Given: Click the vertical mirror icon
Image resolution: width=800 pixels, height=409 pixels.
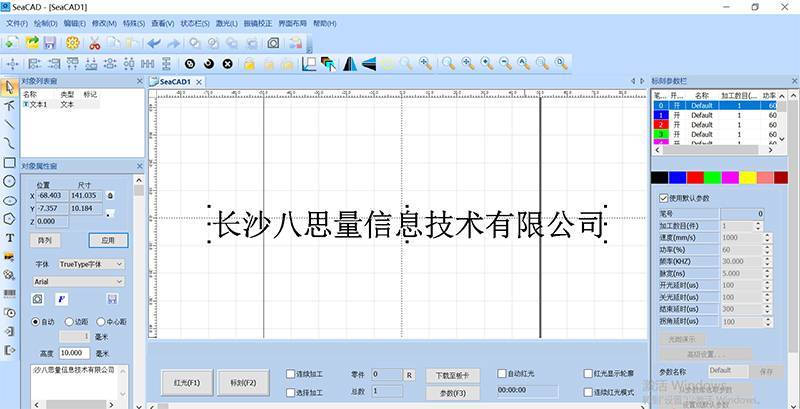Looking at the screenshot, I should coord(368,64).
